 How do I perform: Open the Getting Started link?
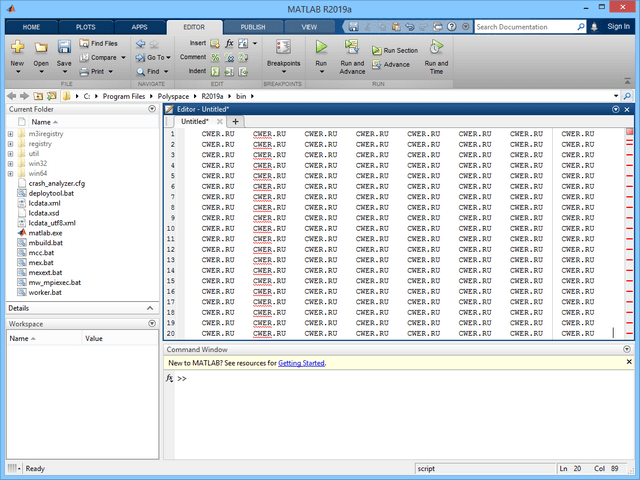point(301,363)
